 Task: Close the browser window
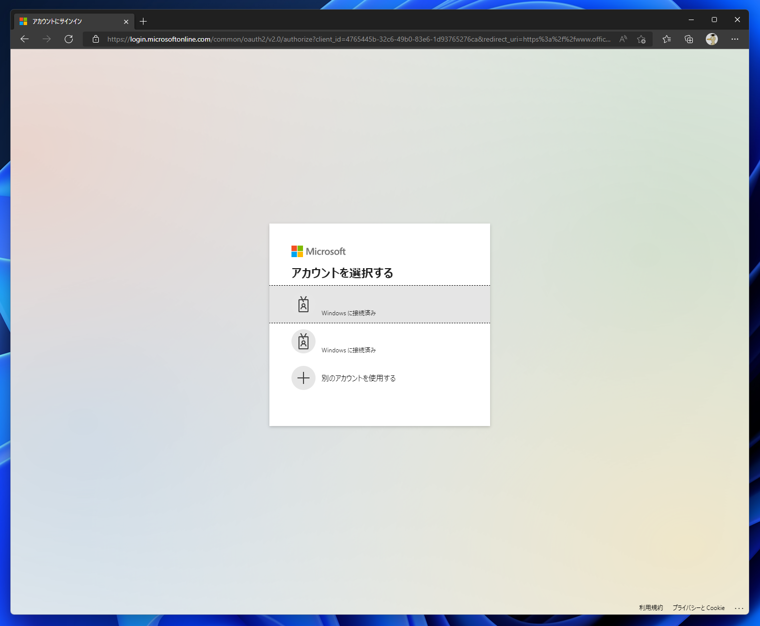point(737,20)
